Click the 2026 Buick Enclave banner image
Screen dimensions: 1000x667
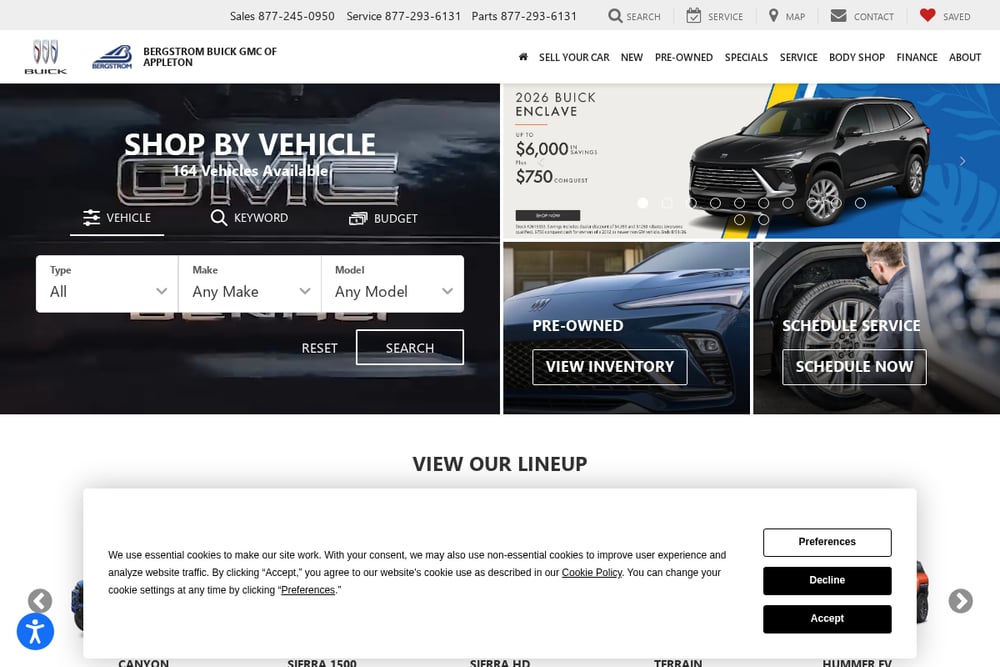[x=751, y=161]
